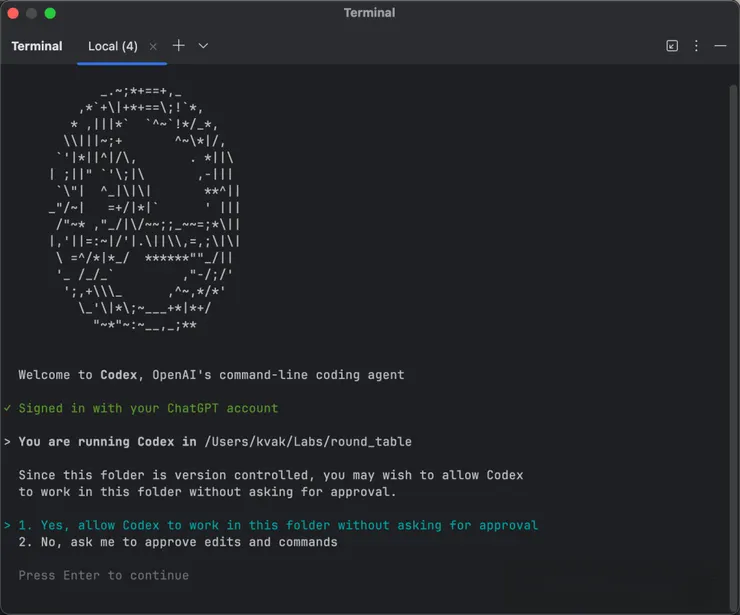The height and width of the screenshot is (615, 740).
Task: Click the 'to work in this folder without asking' line
Action: coord(208,492)
